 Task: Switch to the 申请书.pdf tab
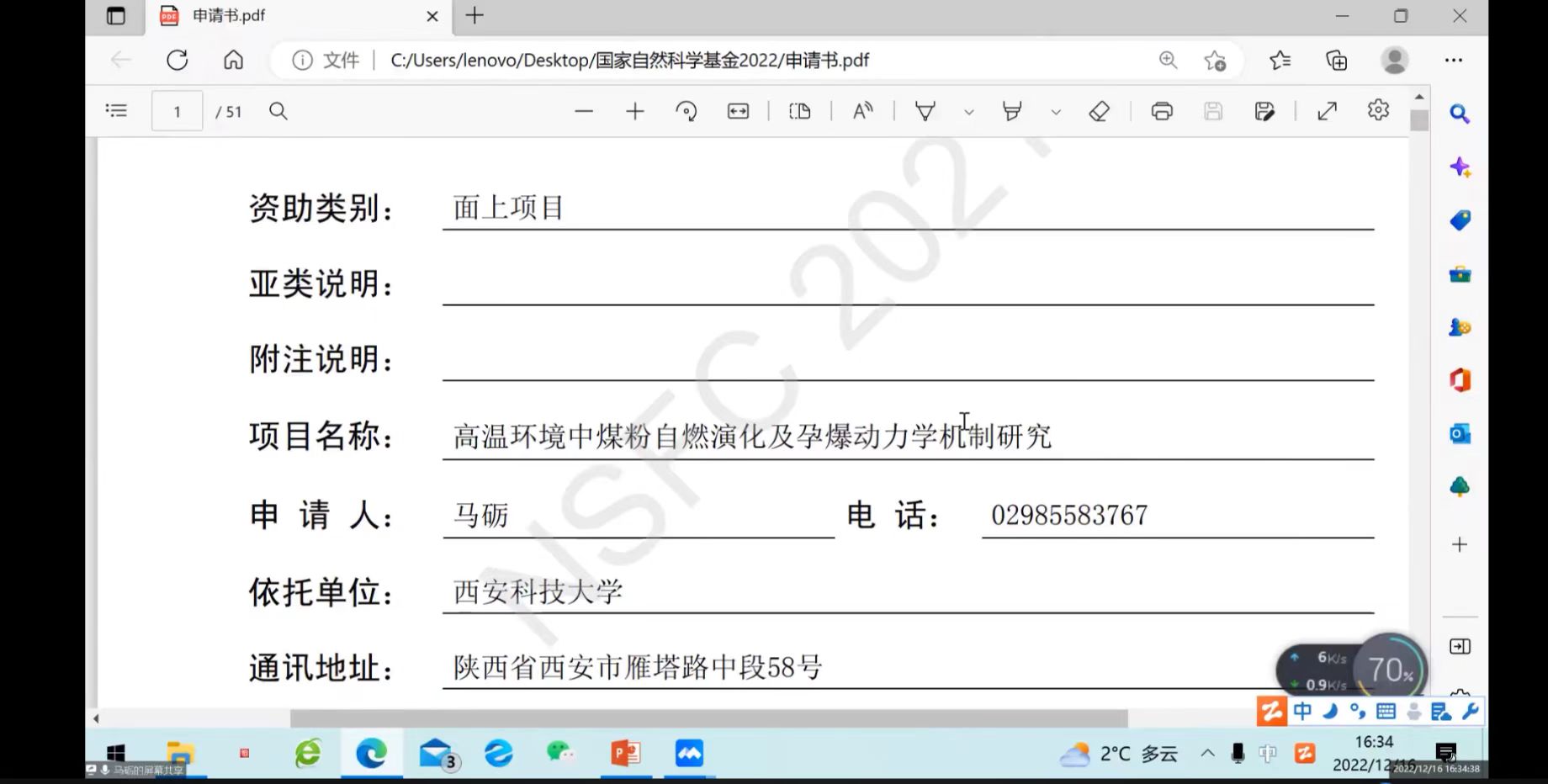(286, 16)
